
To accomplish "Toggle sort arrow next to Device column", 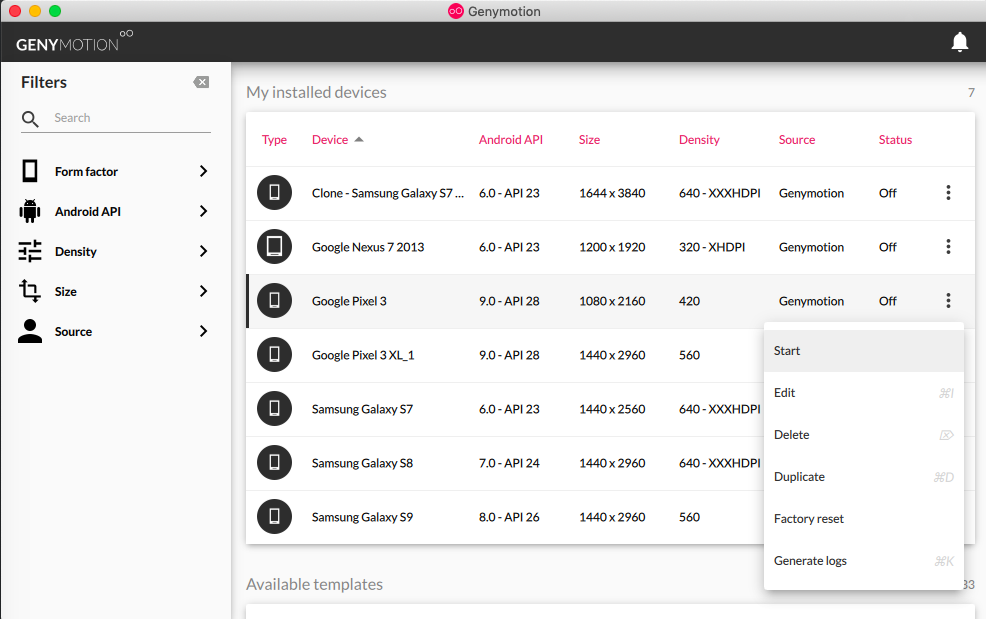I will click(x=359, y=140).
